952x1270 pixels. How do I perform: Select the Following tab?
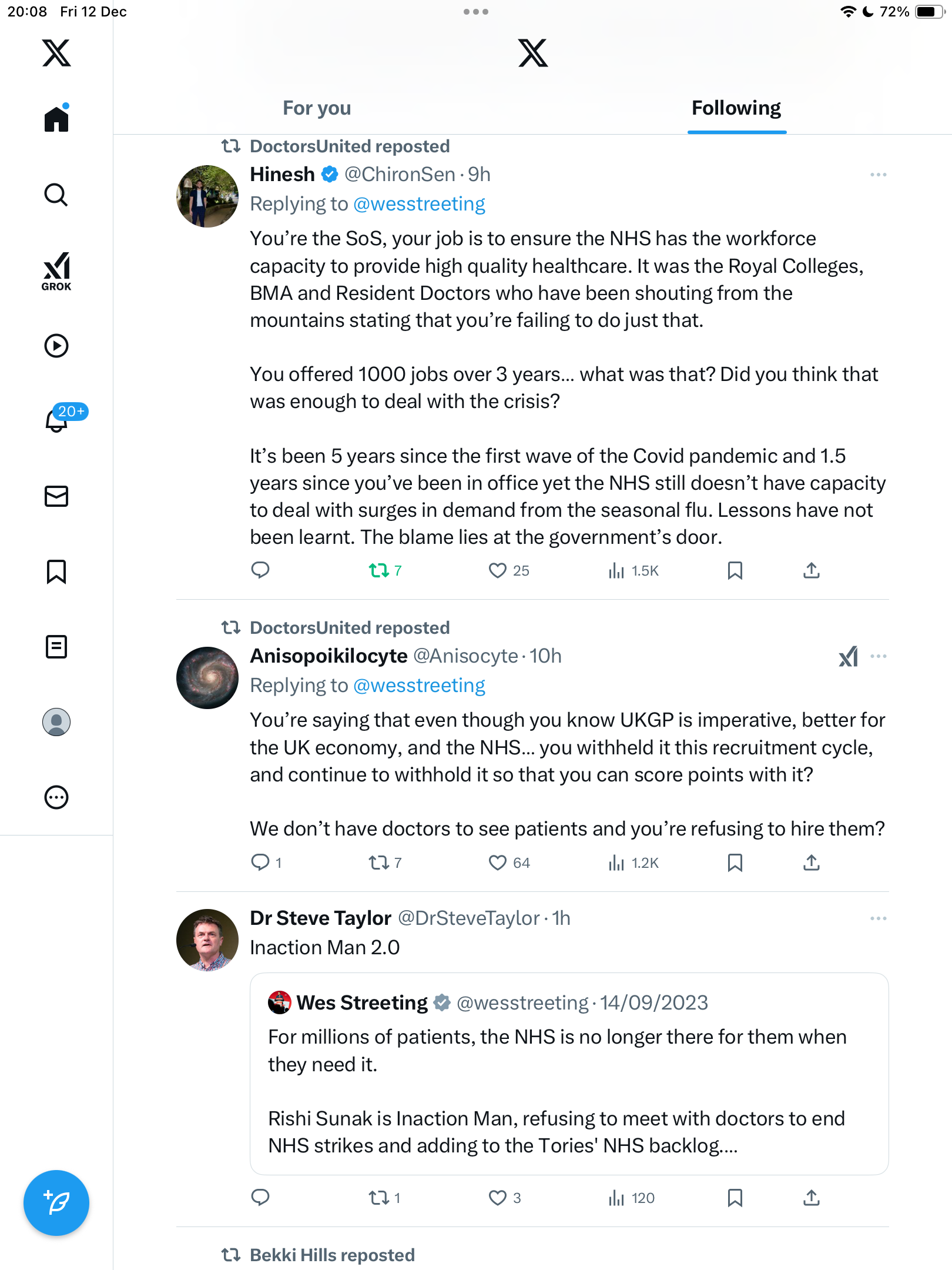pos(736,108)
